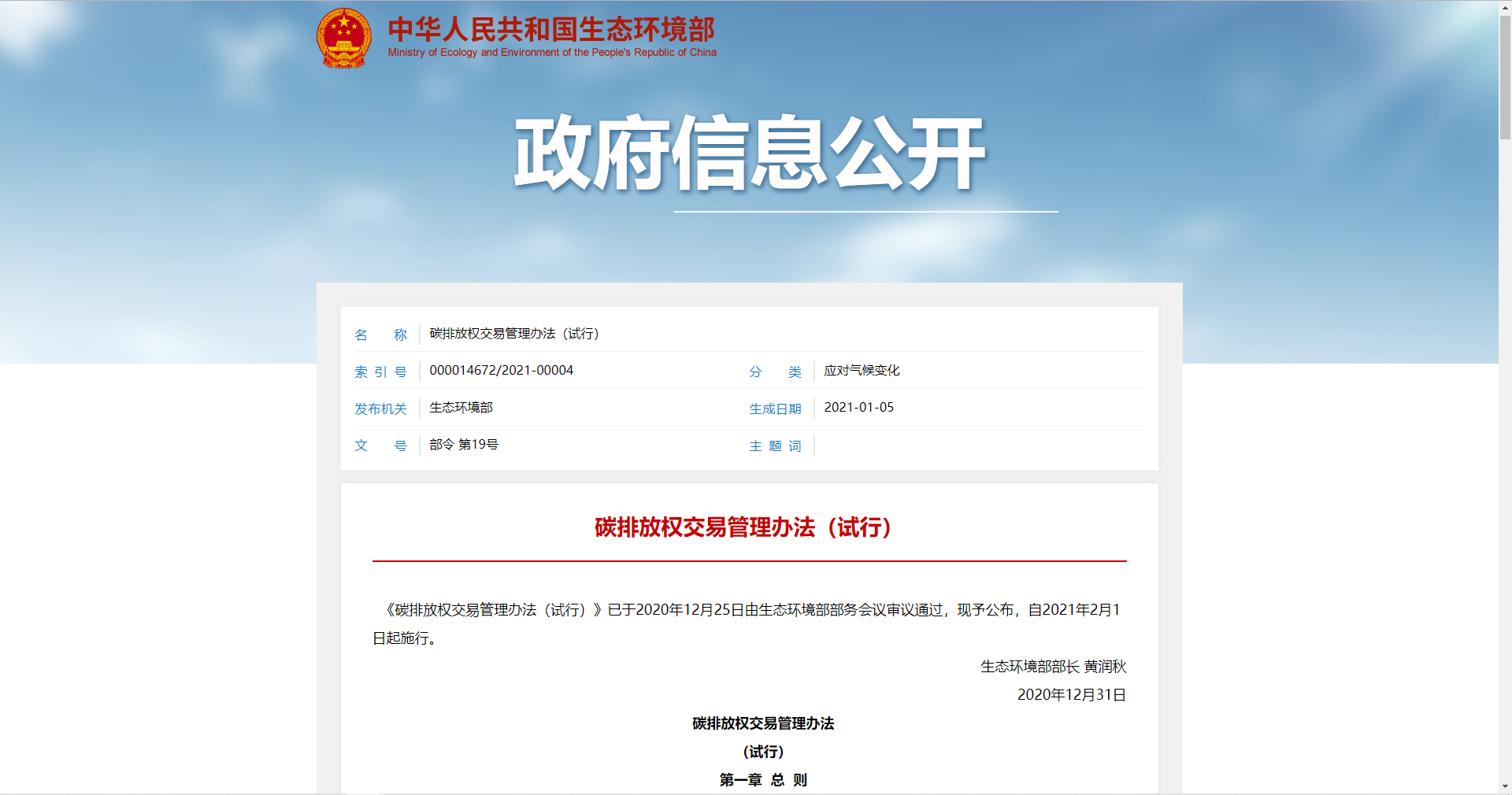
Task: Select the 应对气候变化 classification value
Action: tap(862, 370)
